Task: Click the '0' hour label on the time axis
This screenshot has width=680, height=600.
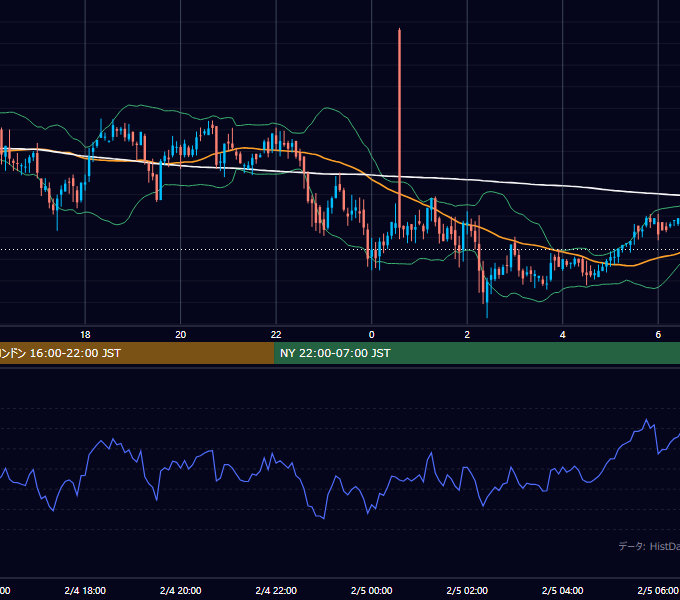Action: tap(372, 335)
